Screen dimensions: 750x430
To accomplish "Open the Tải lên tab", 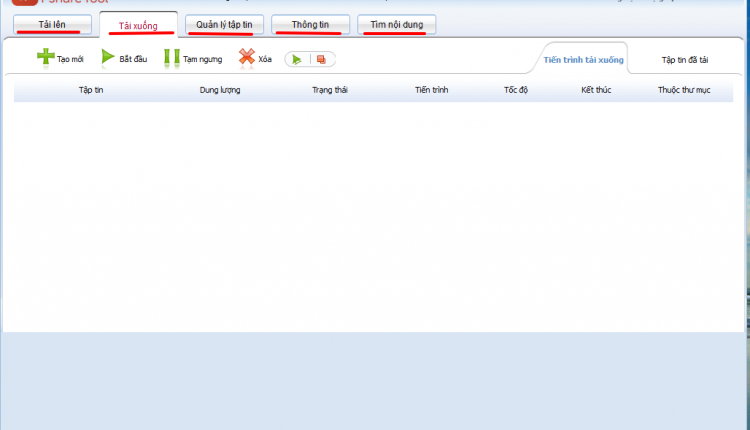I will click(x=52, y=24).
